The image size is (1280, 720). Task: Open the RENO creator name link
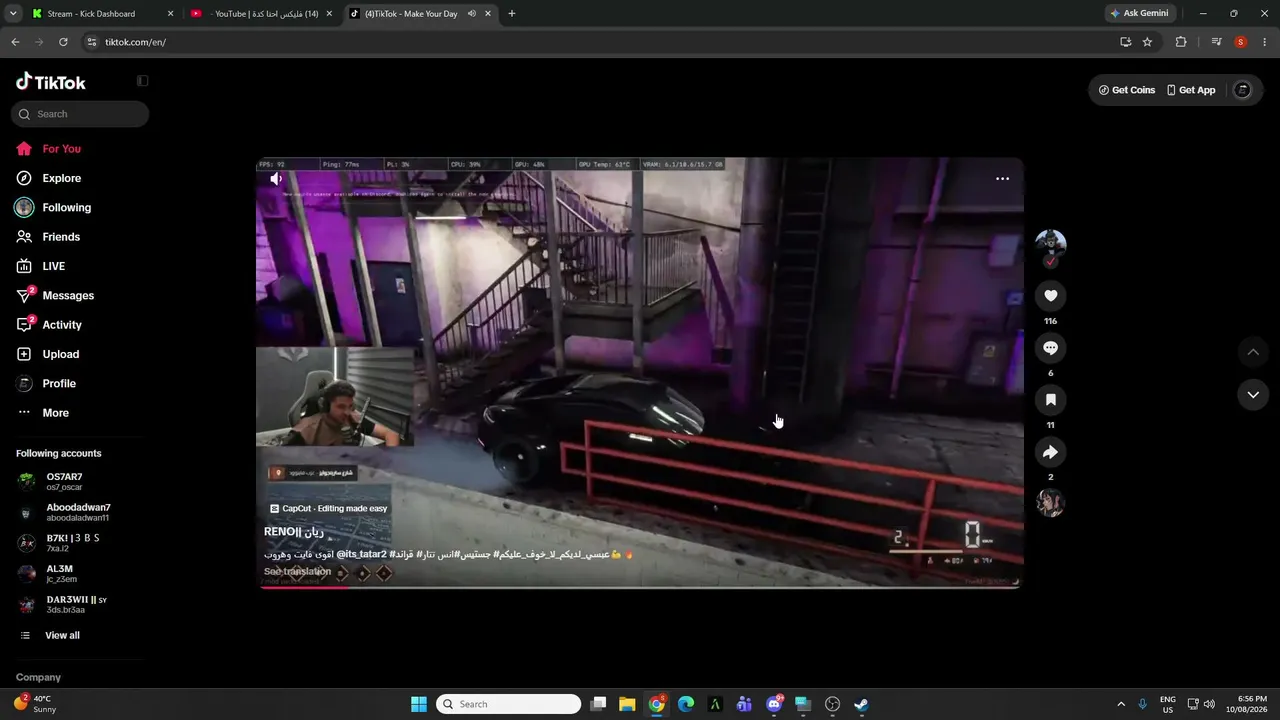pos(294,532)
